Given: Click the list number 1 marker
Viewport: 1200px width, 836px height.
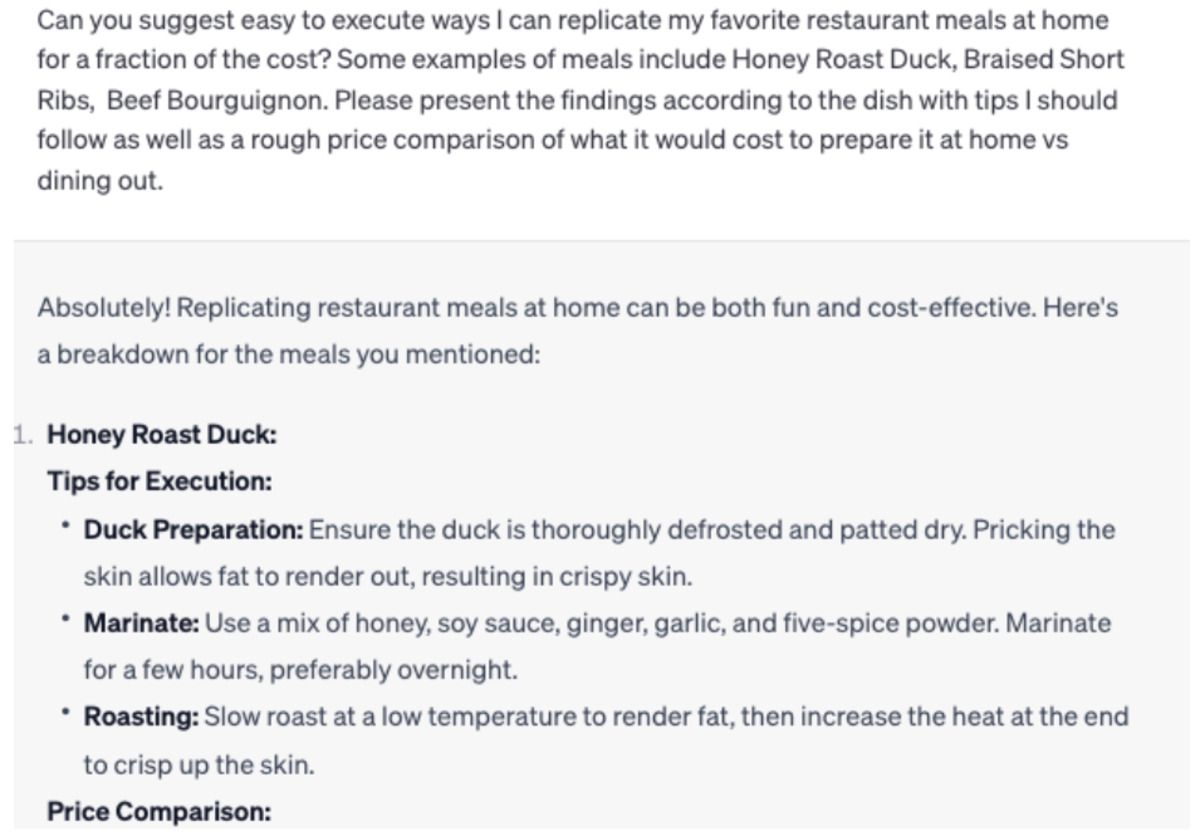Looking at the screenshot, I should (x=23, y=435).
